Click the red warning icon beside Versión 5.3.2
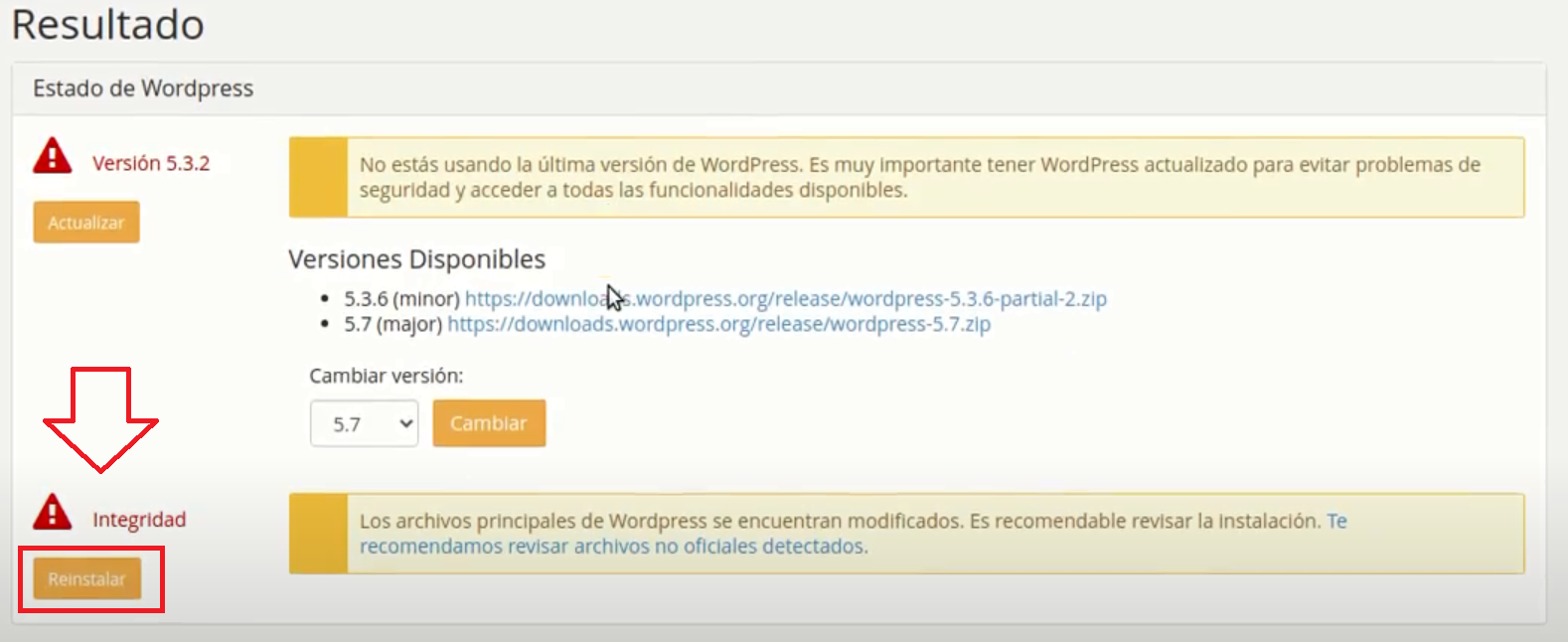Screen dimensions: 1568x642 (52, 157)
